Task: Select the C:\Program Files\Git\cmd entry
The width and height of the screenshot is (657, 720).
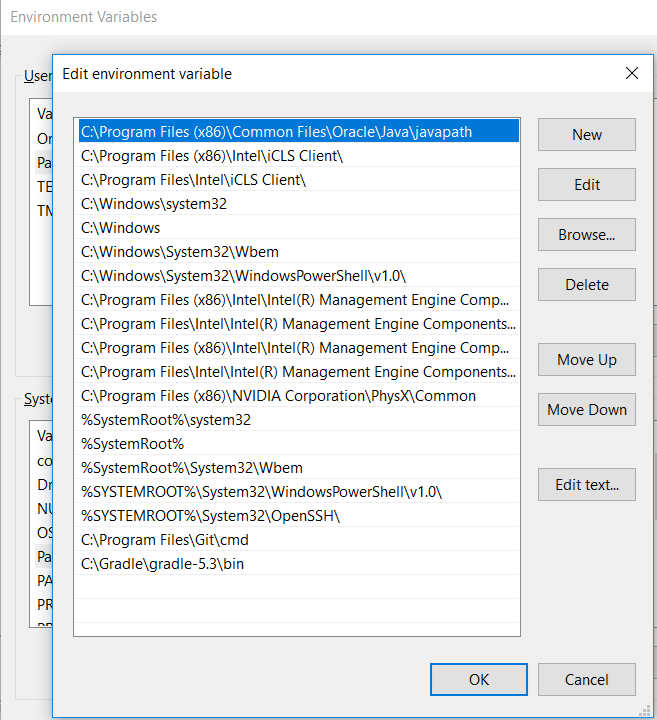Action: (298, 540)
